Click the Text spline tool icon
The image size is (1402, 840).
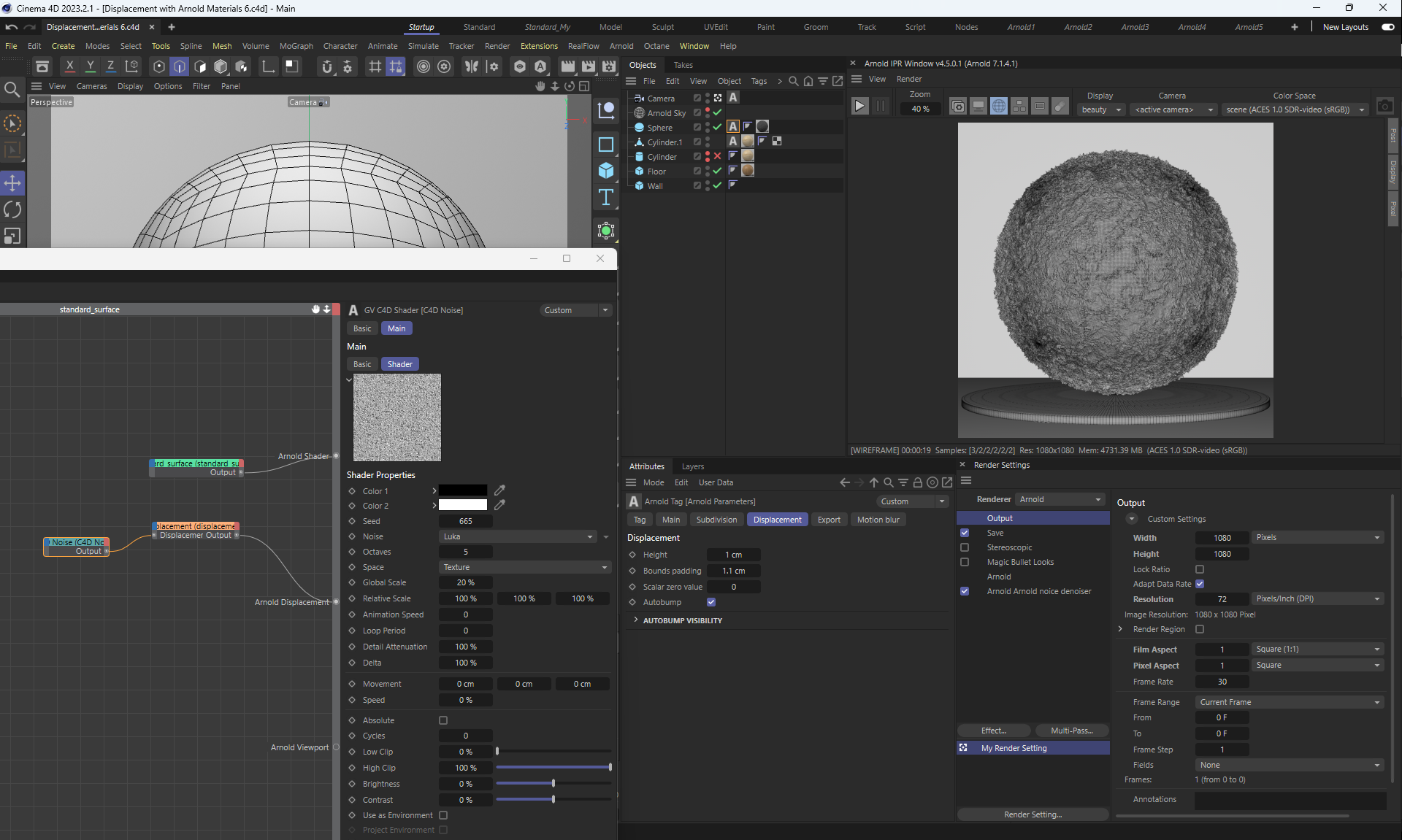tap(606, 198)
